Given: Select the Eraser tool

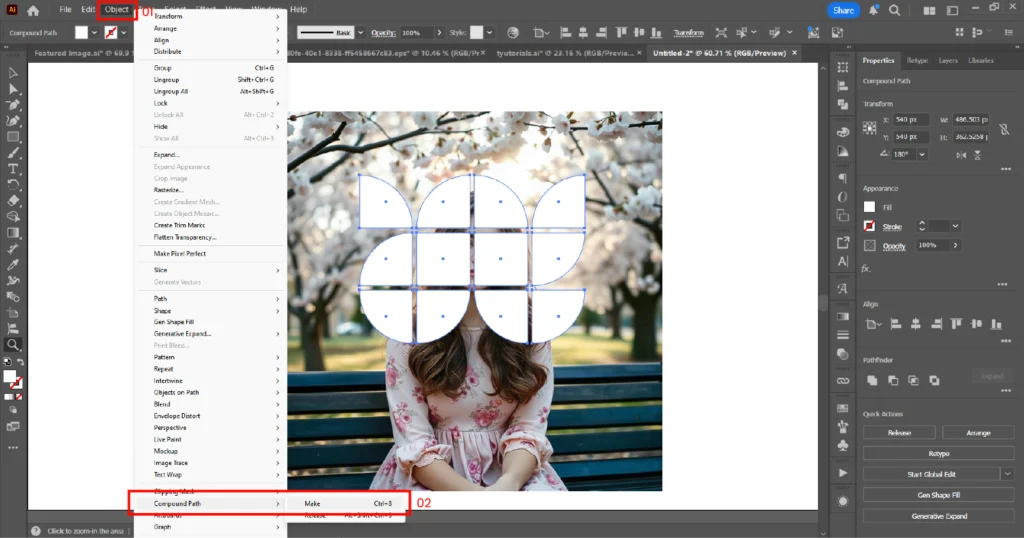Looking at the screenshot, I should coord(13,201).
